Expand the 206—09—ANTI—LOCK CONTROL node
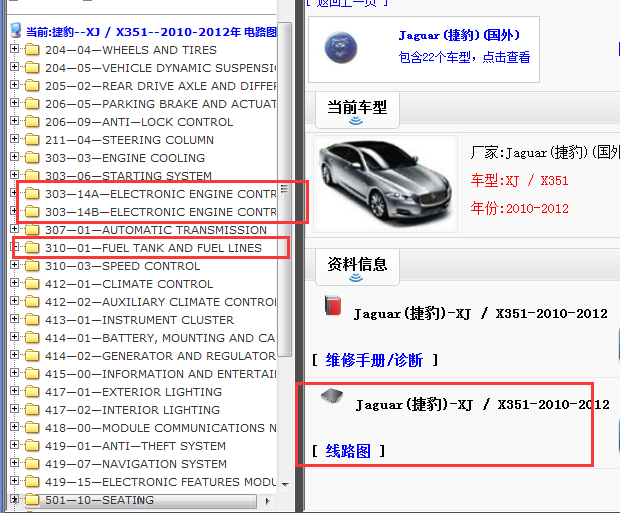The height and width of the screenshot is (513, 620). (x=14, y=121)
